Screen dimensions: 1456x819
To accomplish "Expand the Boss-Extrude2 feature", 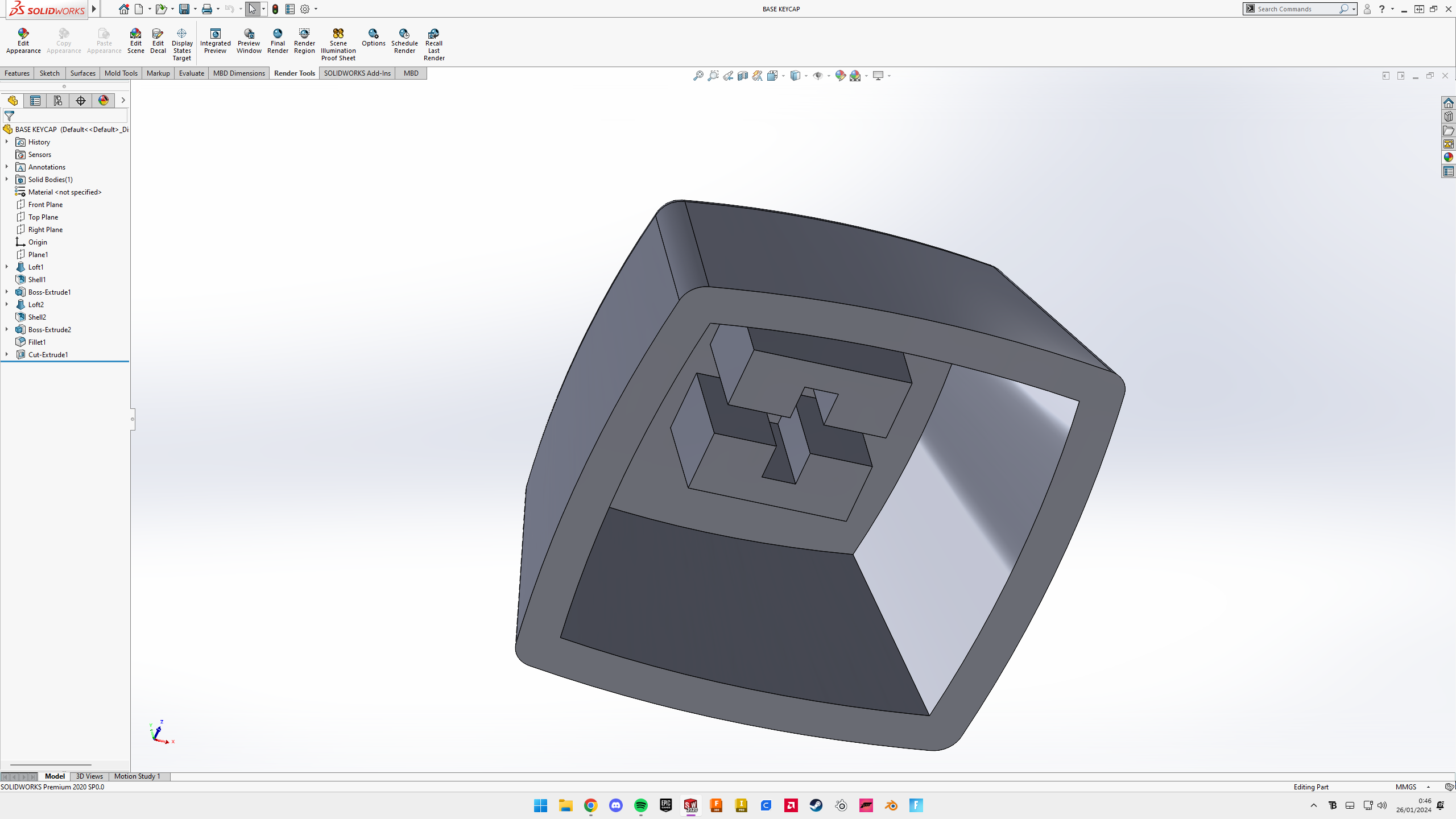I will coord(7,329).
